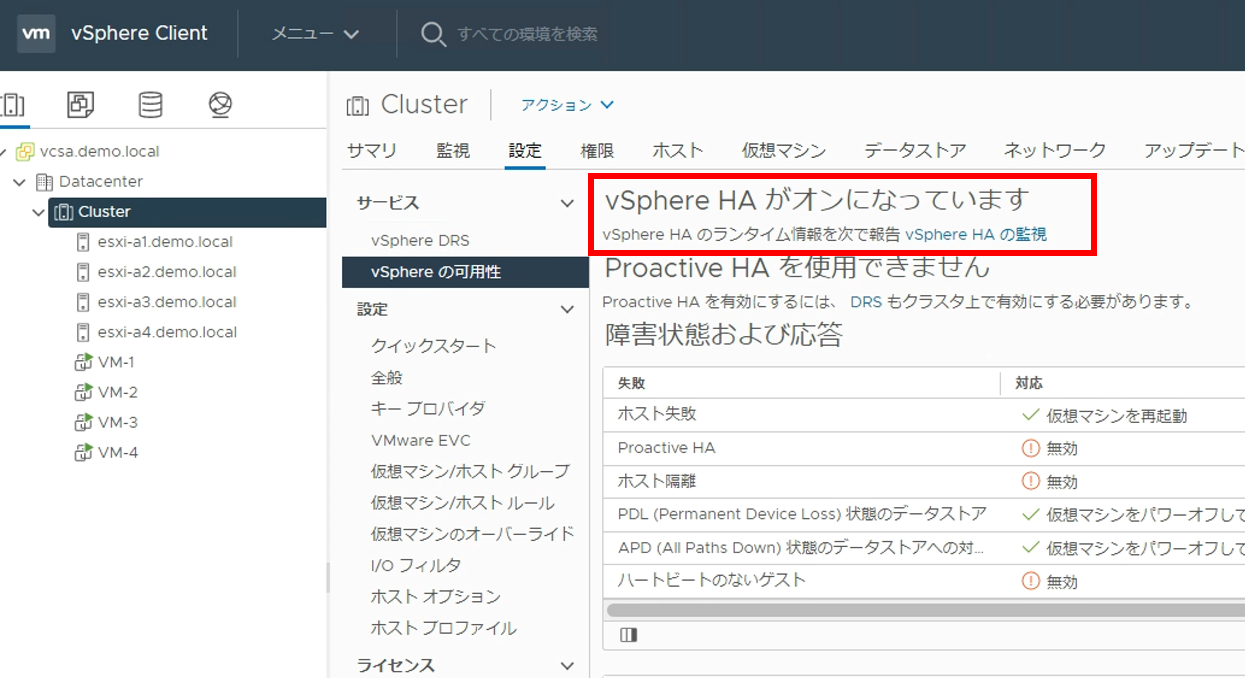
Task: Open VMware EVC settings
Action: tap(420, 440)
